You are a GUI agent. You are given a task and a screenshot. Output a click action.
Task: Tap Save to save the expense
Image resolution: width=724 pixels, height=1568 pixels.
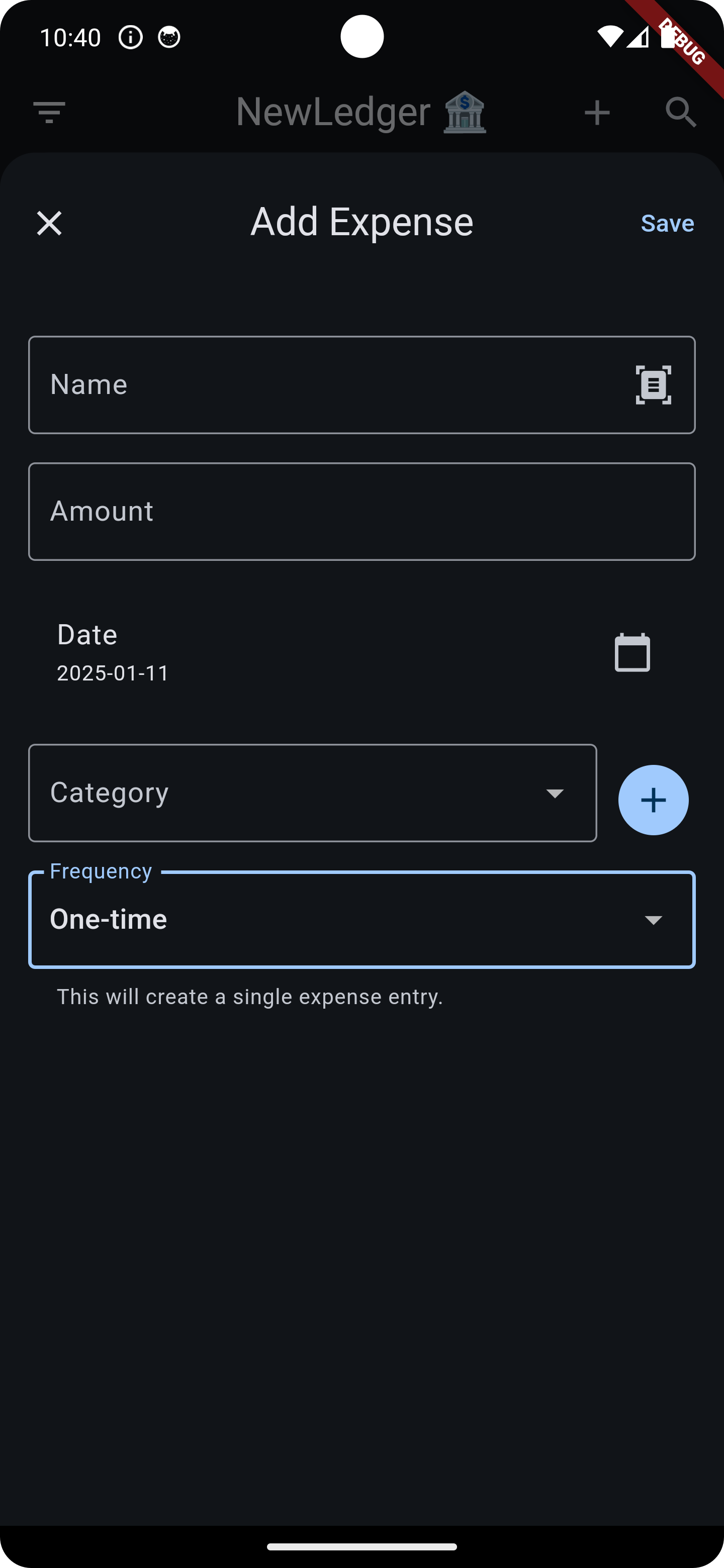(667, 223)
